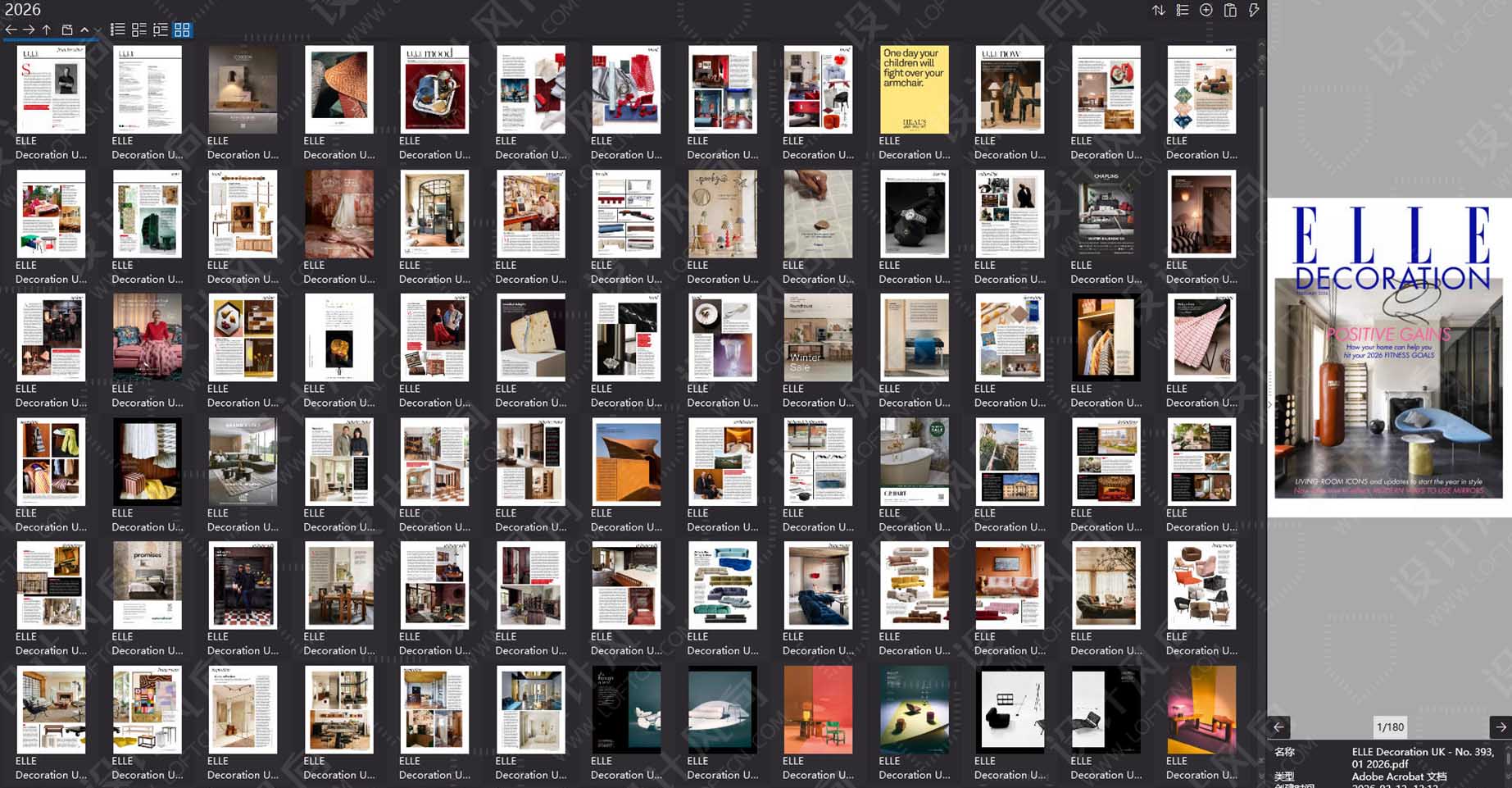Click the clipboard/paste icon in the toolbar
The width and height of the screenshot is (1512, 788).
1229,10
